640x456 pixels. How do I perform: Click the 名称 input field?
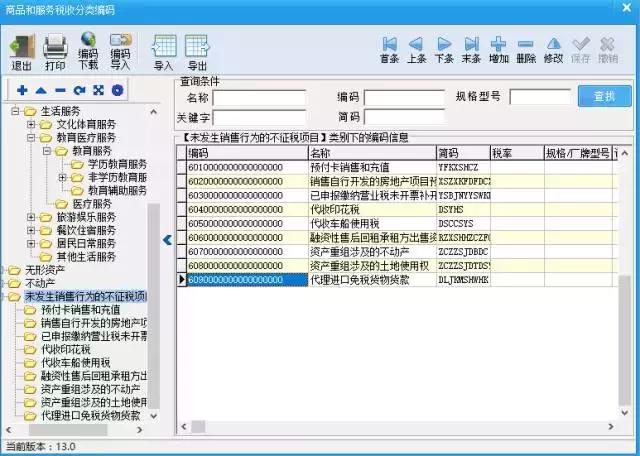click(x=259, y=98)
